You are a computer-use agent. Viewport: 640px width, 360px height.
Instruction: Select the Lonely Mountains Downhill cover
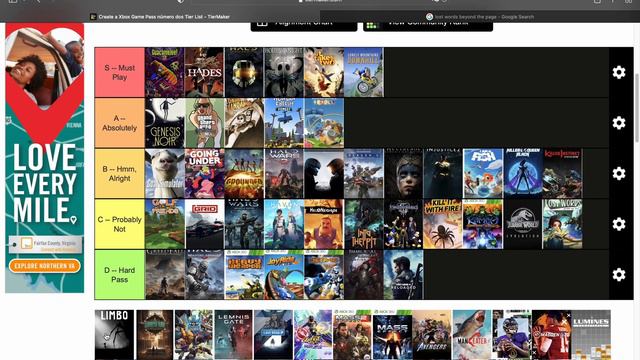pos(364,72)
